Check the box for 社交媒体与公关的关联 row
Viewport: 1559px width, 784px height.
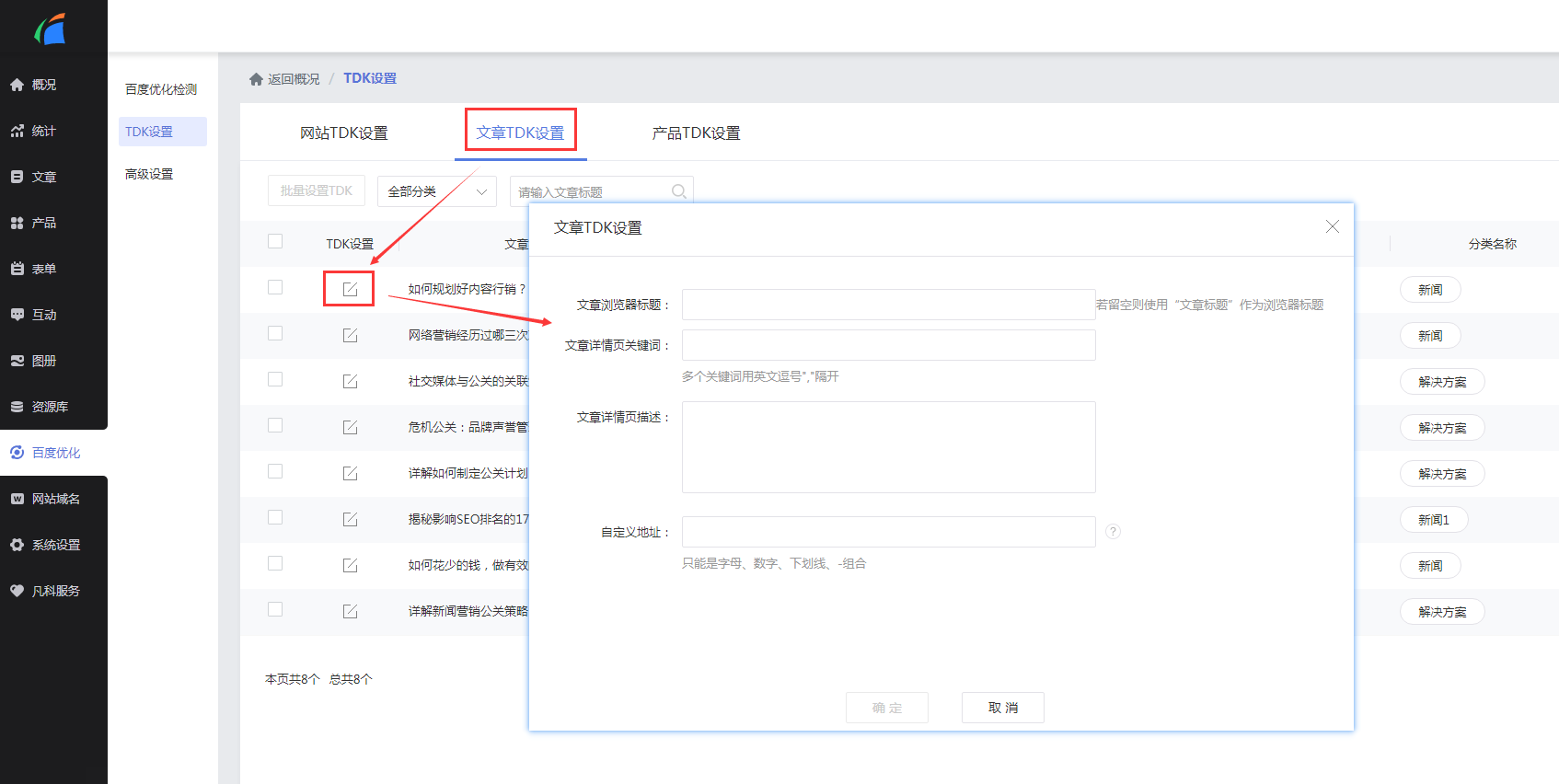275,379
